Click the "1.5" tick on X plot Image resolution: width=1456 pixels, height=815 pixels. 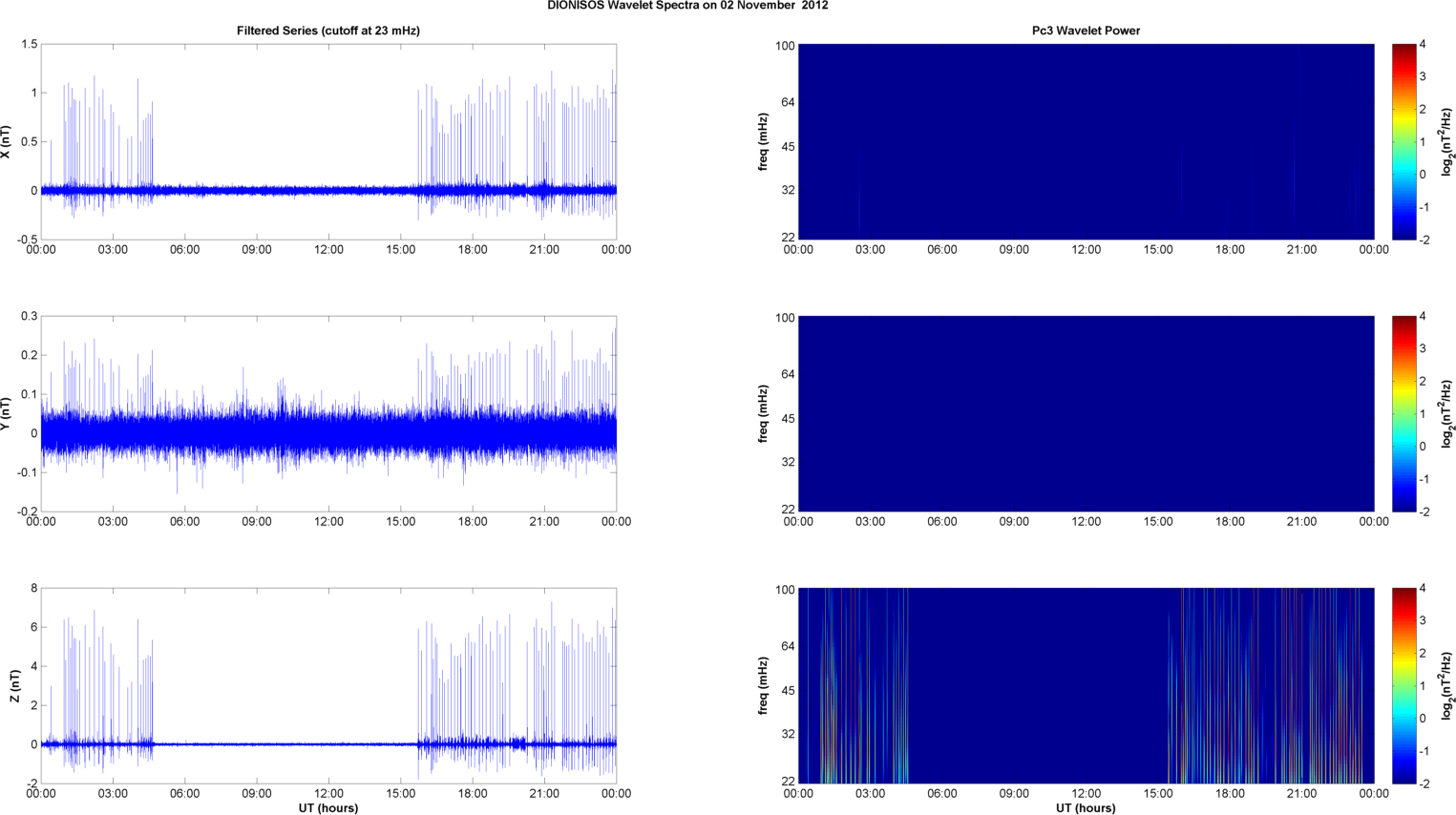pyautogui.click(x=29, y=45)
